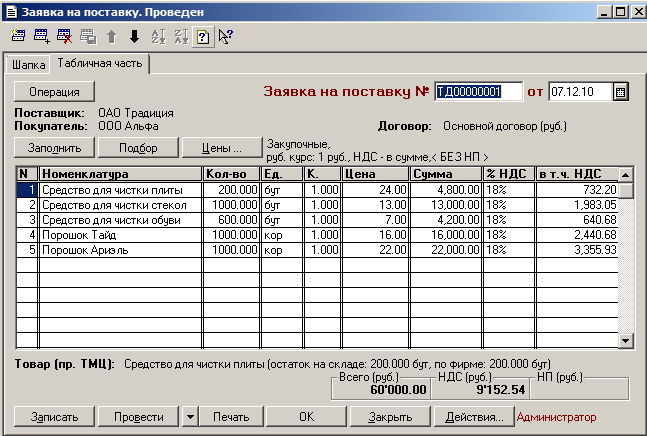This screenshot has width=647, height=436.
Task: Open the Действия... actions menu
Action: (474, 416)
